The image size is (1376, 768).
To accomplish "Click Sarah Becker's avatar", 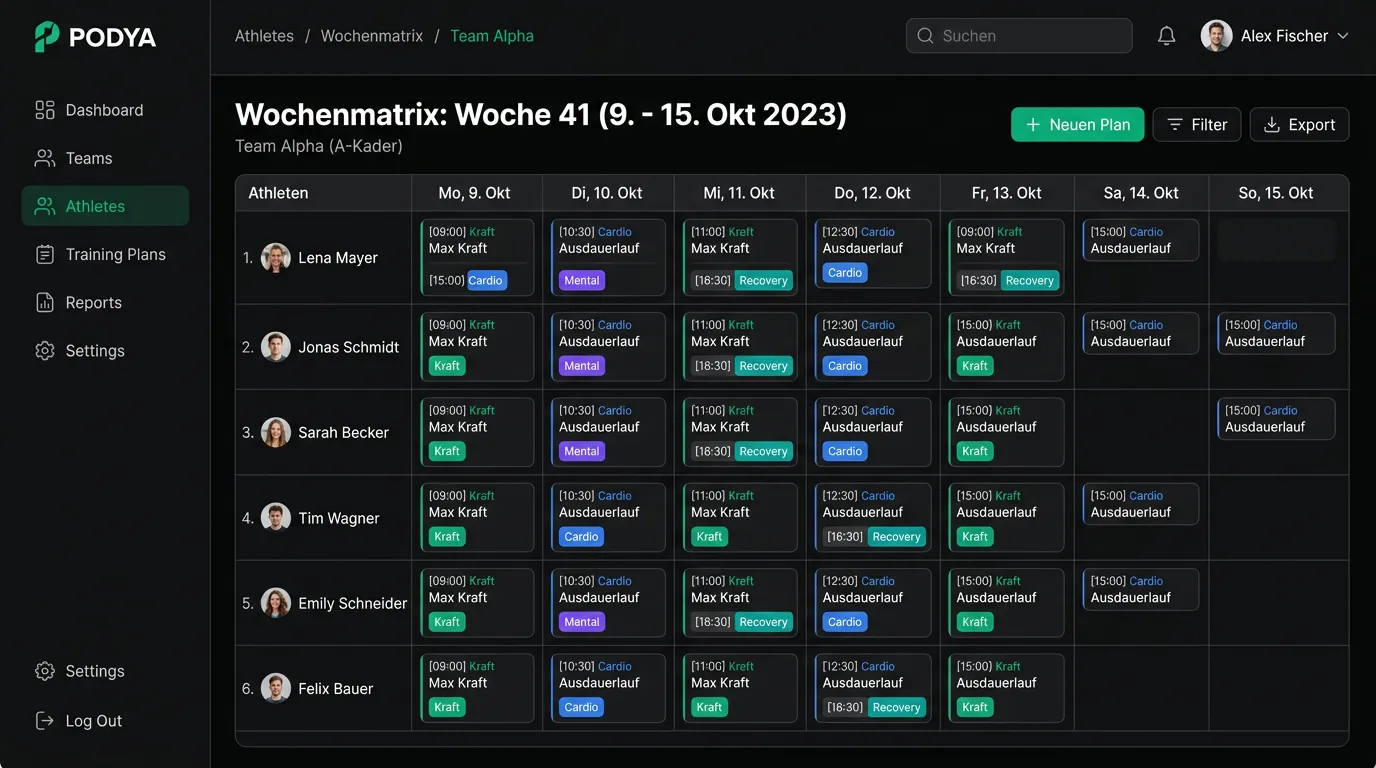I will click(276, 432).
